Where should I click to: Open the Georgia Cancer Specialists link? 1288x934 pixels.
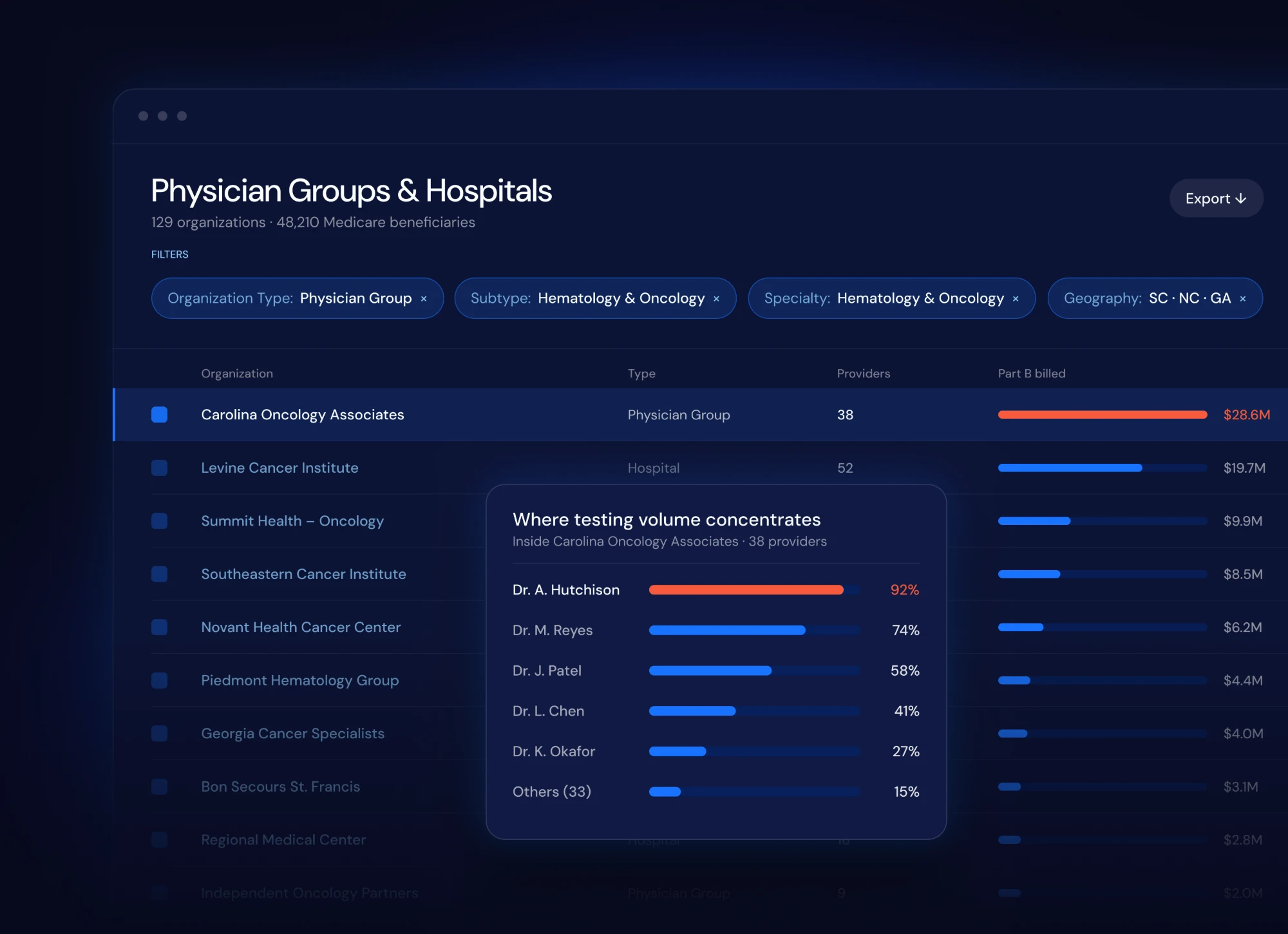[292, 734]
